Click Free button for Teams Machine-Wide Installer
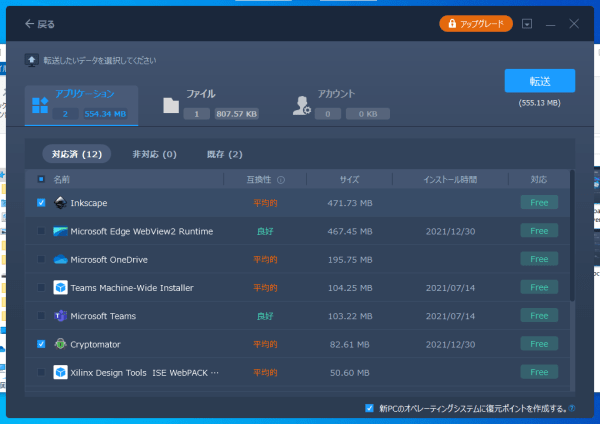The image size is (600, 424). 539,287
